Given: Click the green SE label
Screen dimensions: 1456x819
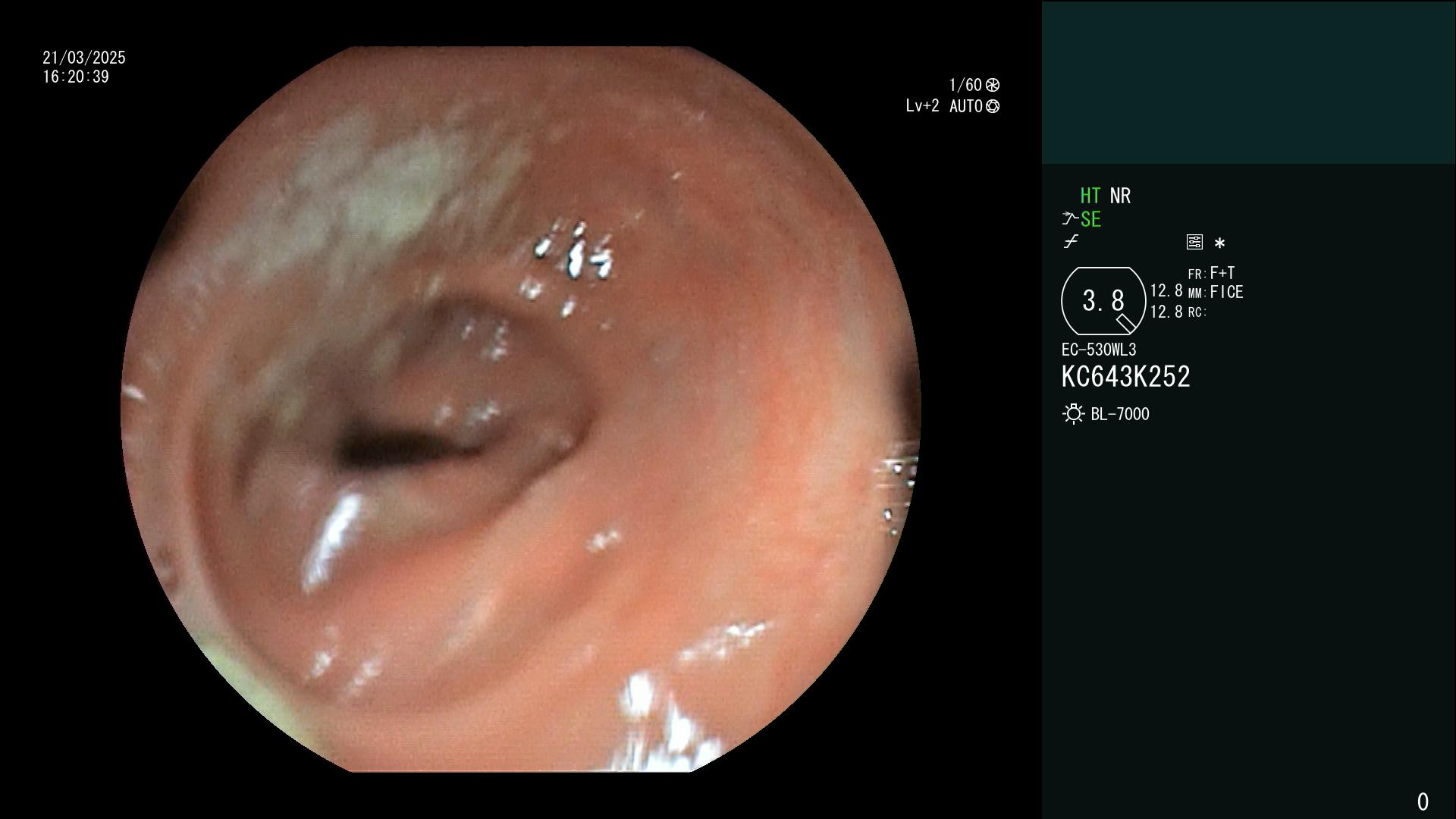Looking at the screenshot, I should coord(1090,220).
